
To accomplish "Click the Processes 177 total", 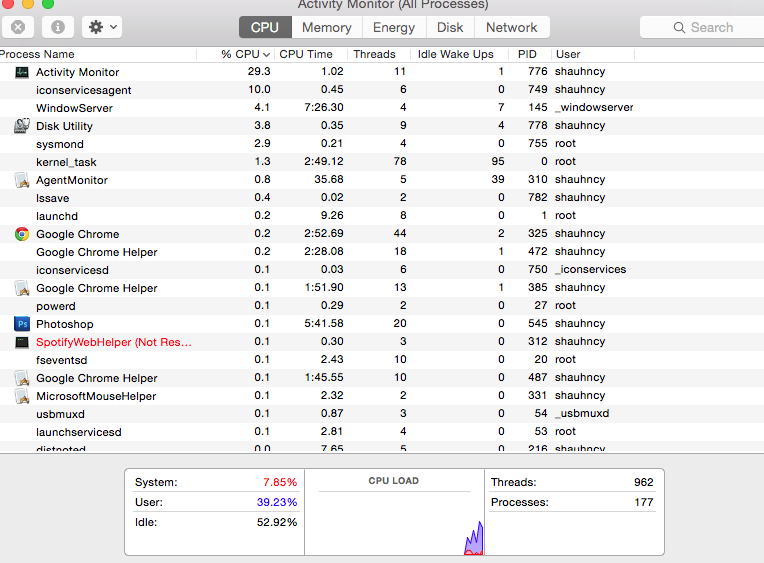I will click(572, 502).
